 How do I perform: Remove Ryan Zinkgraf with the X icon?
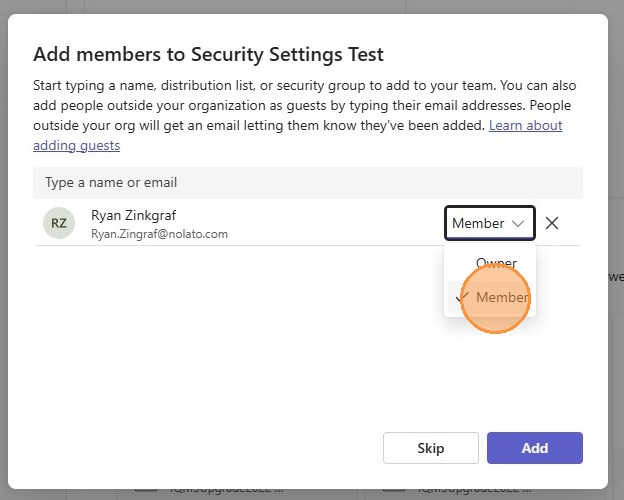click(552, 223)
